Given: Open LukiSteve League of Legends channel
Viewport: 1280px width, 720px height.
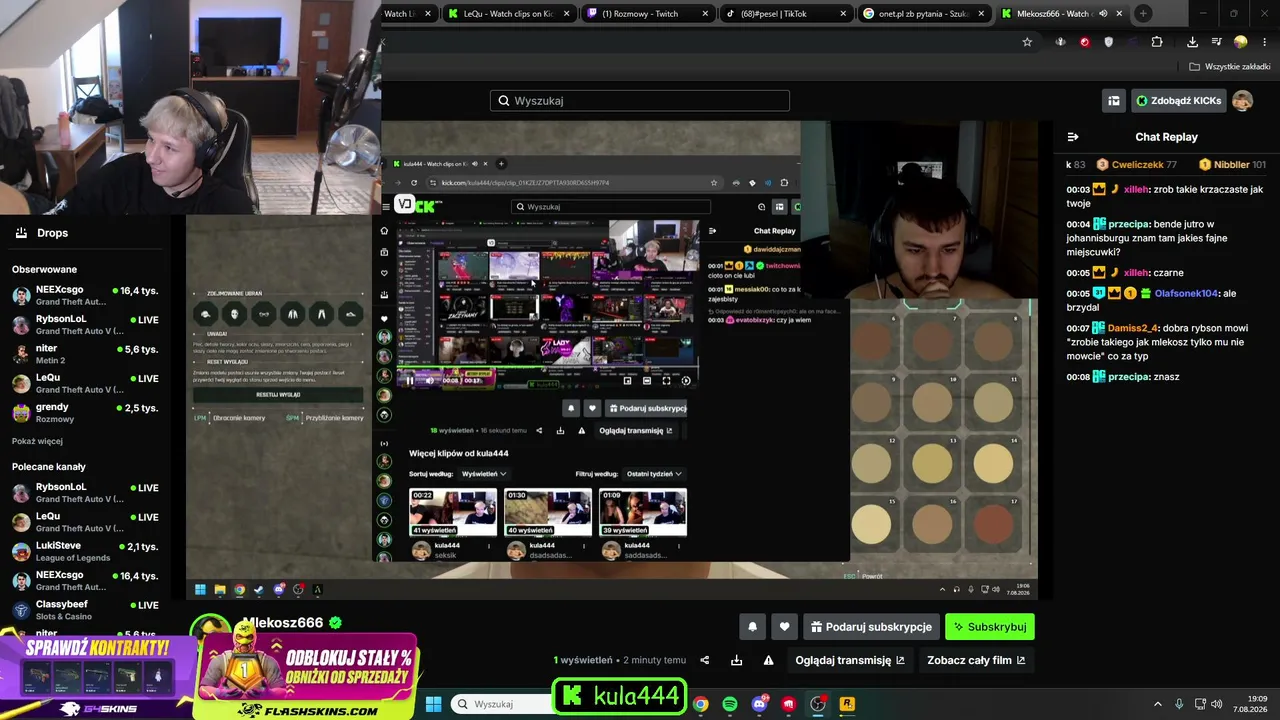Looking at the screenshot, I should [x=85, y=551].
